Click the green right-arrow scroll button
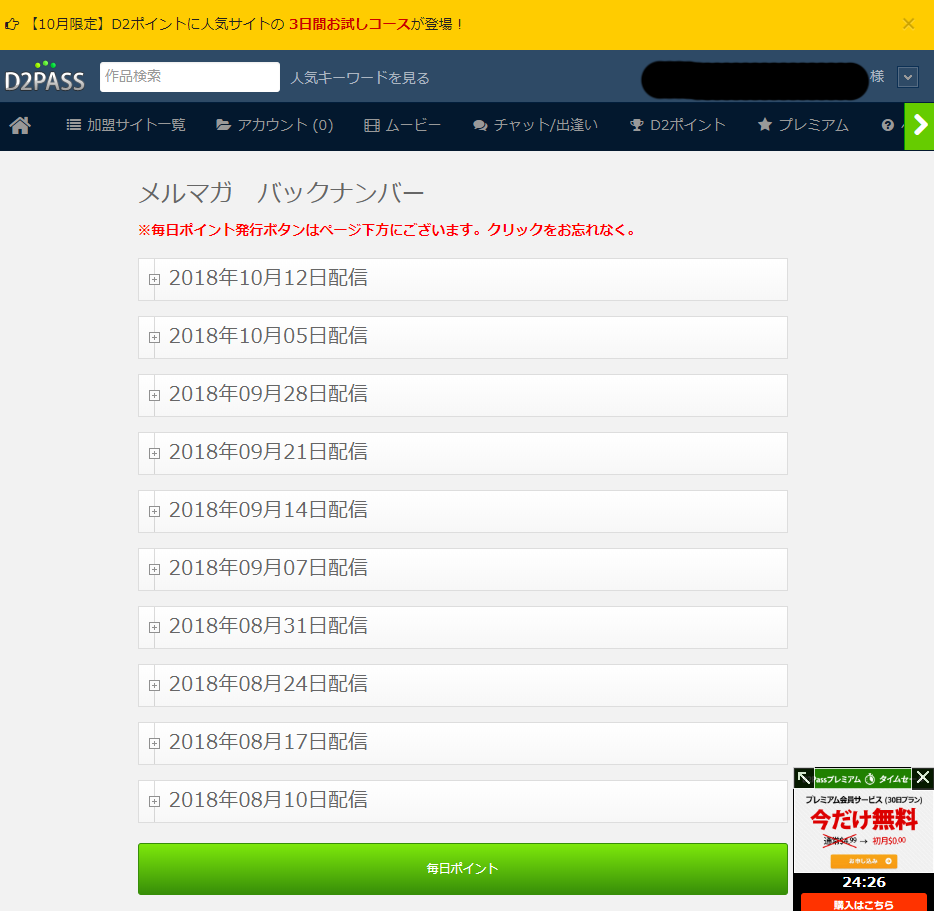Image resolution: width=934 pixels, height=911 pixels. pos(919,126)
